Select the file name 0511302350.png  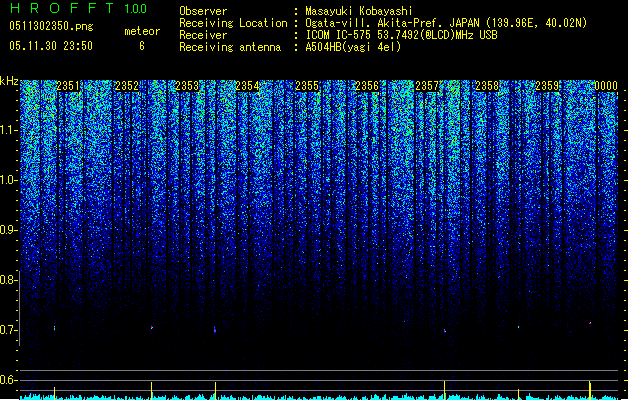click(51, 27)
